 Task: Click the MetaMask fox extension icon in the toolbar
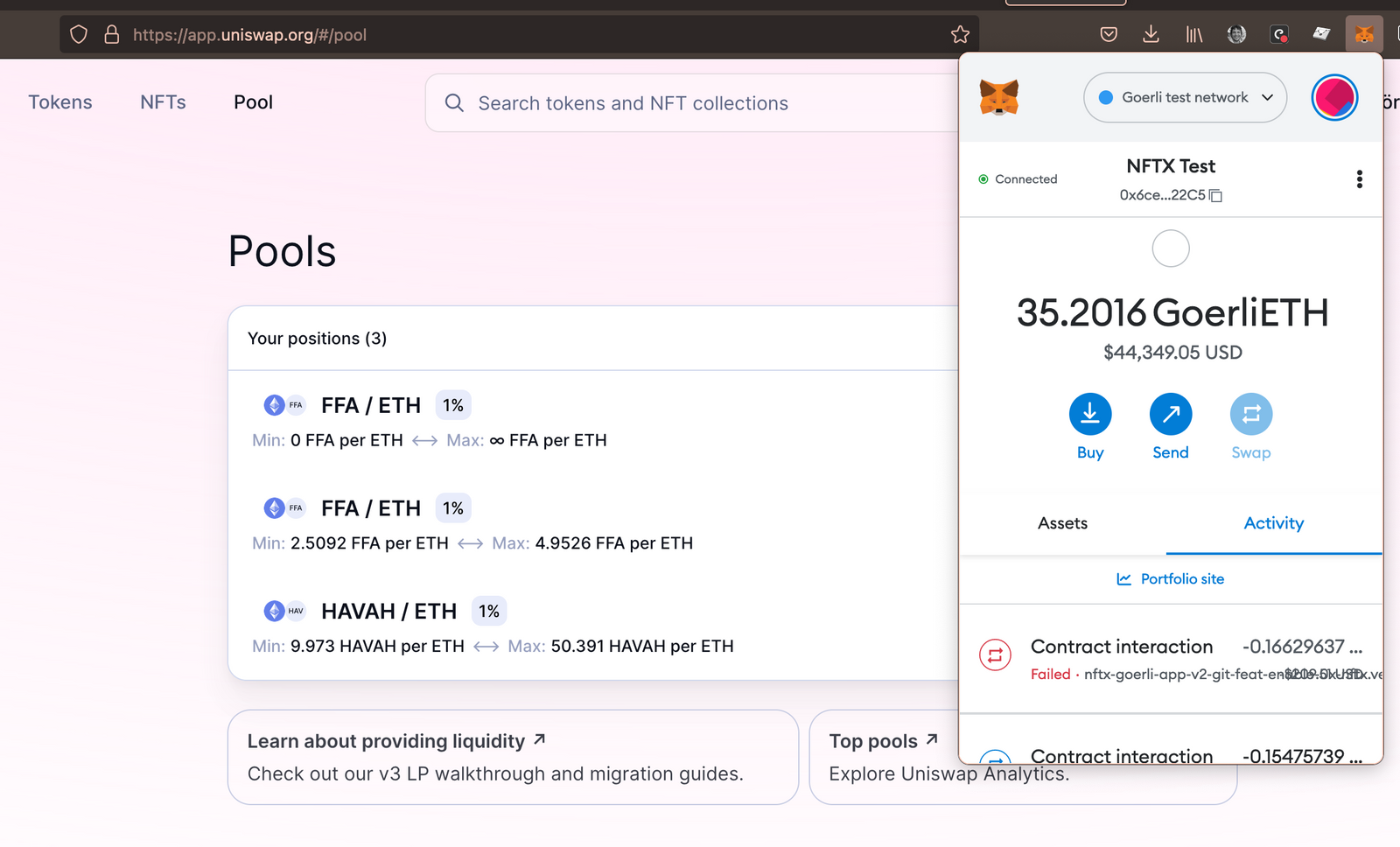[1364, 34]
